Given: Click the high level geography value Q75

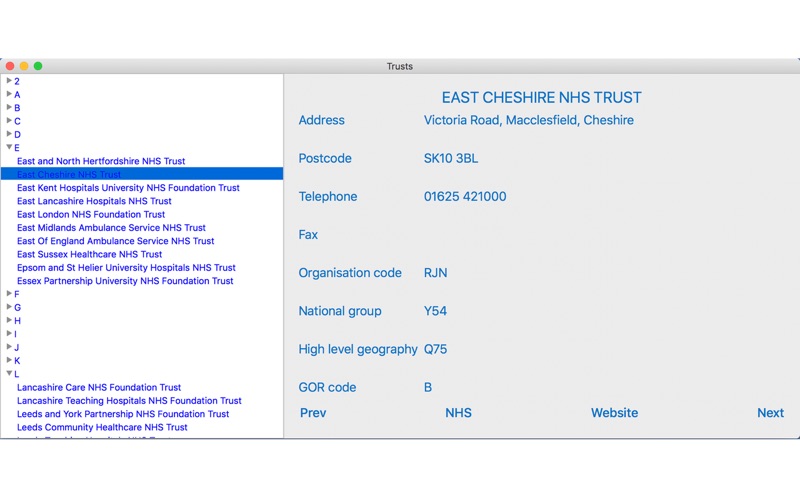Looking at the screenshot, I should 435,349.
